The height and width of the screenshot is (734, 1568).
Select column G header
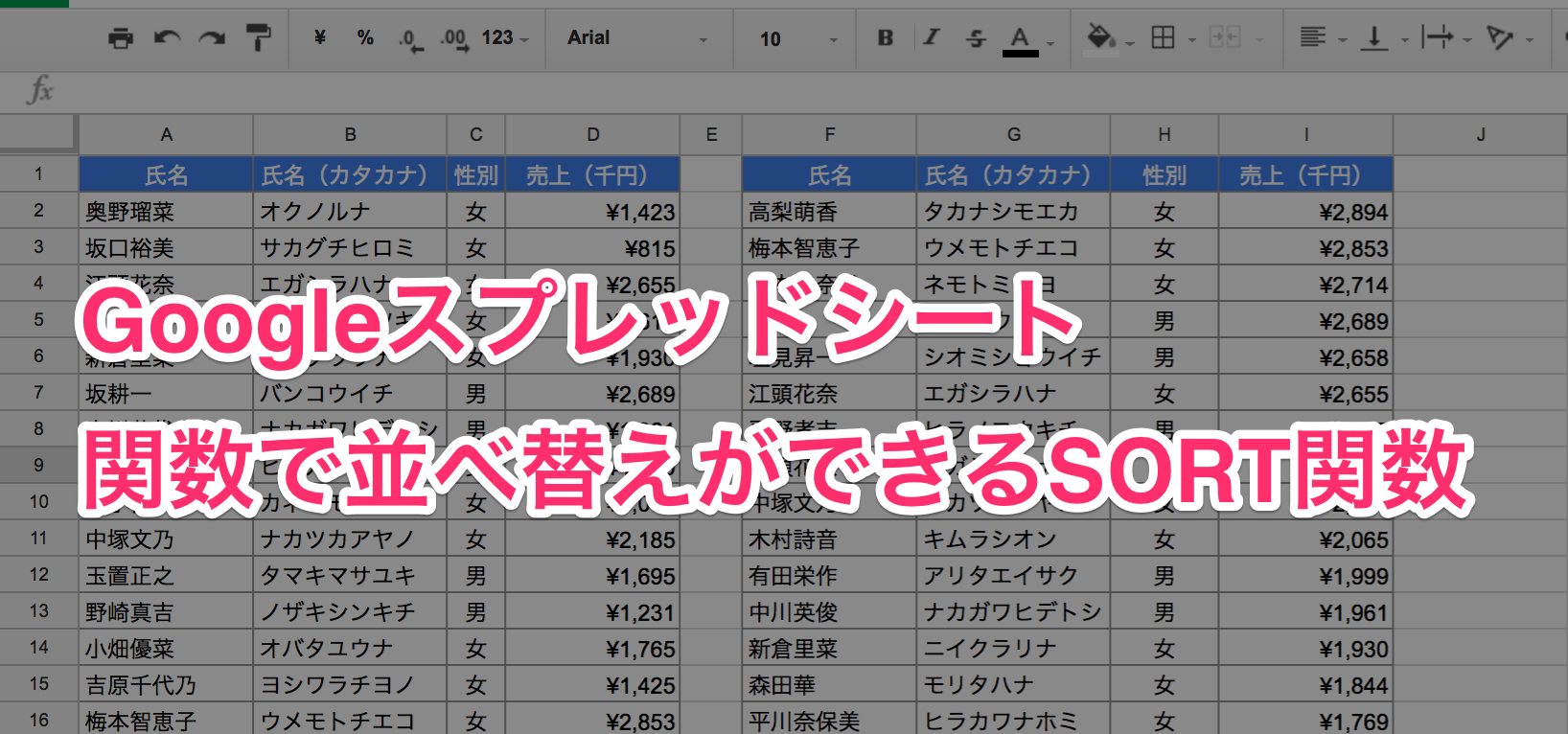coord(1014,135)
